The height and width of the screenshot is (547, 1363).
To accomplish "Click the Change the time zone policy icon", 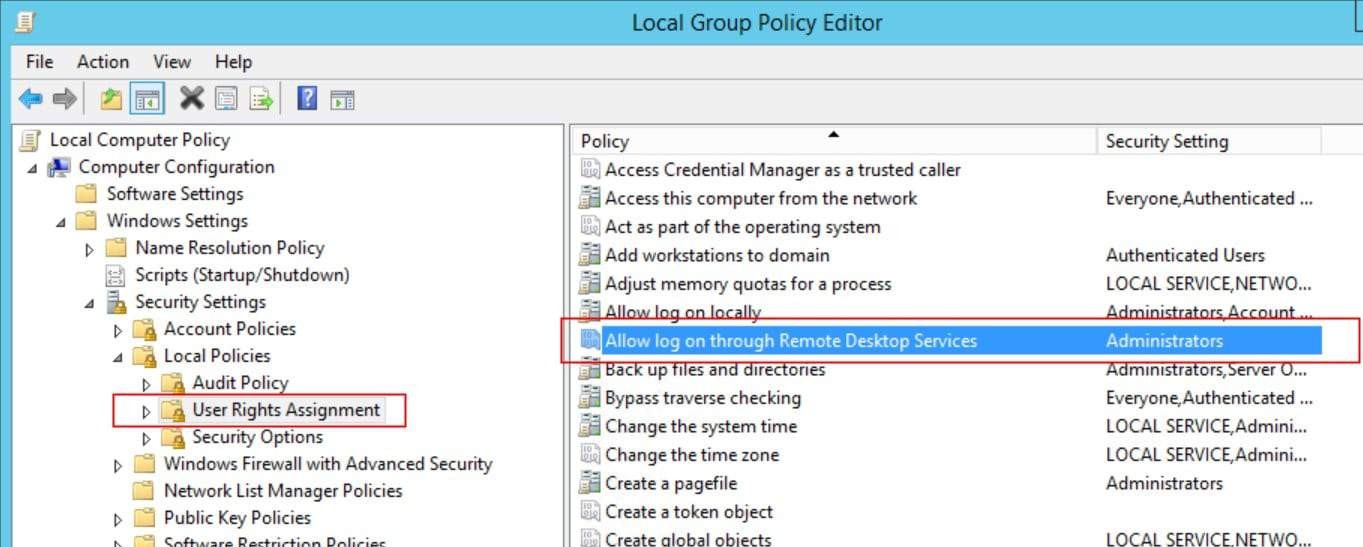I will [590, 455].
